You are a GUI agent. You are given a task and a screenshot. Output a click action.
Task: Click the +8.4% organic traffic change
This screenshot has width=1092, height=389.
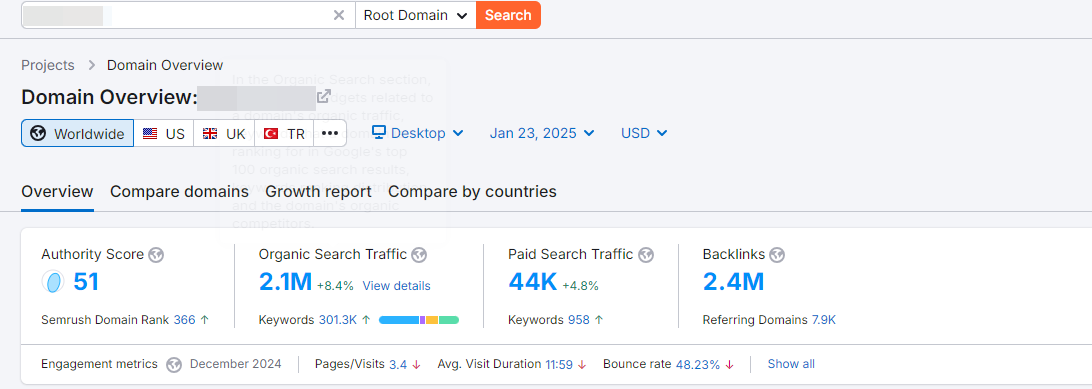(335, 286)
